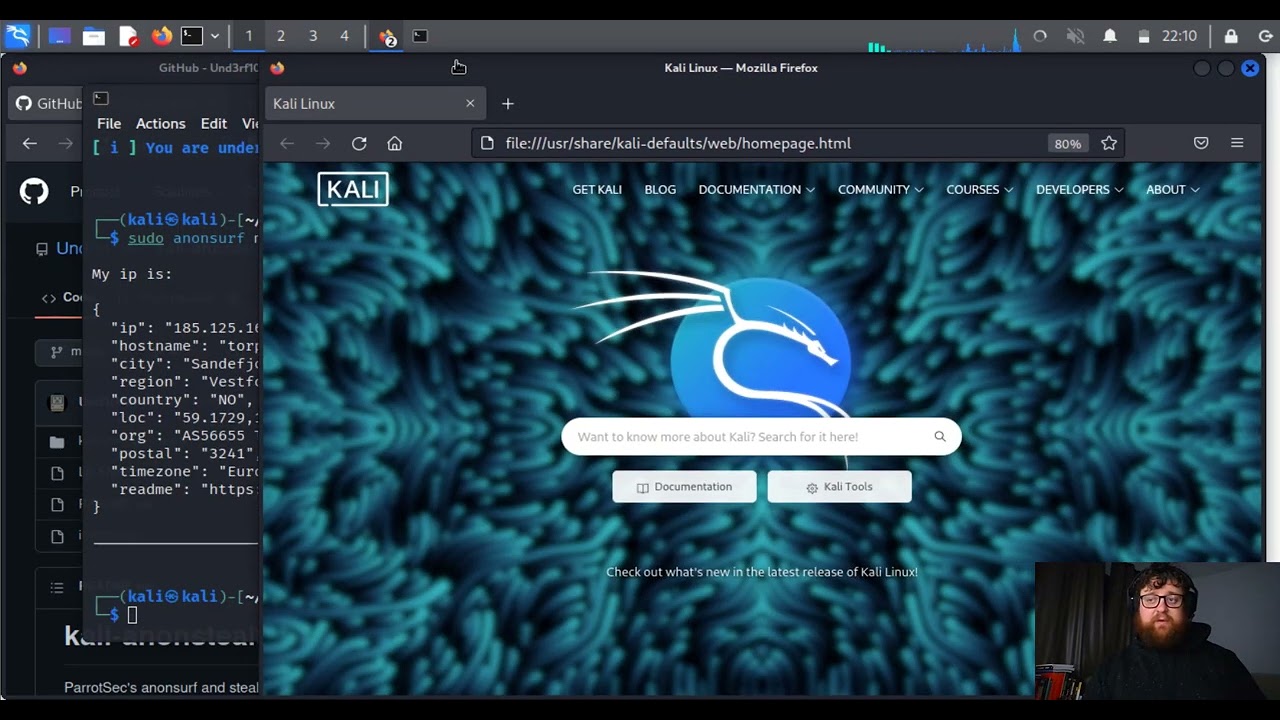Click the sudo anonsurf command text
The height and width of the screenshot is (720, 1280).
(193, 238)
